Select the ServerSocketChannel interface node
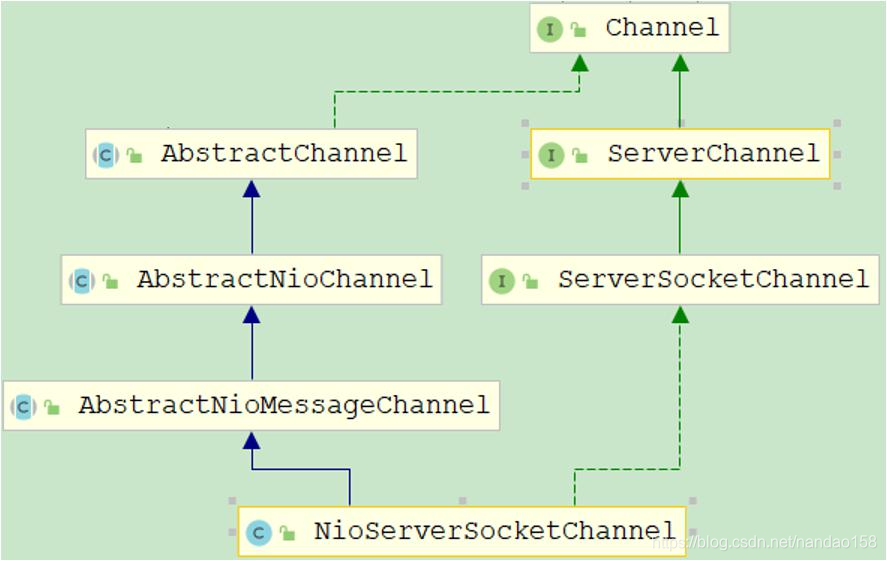This screenshot has width=887, height=561. point(680,280)
